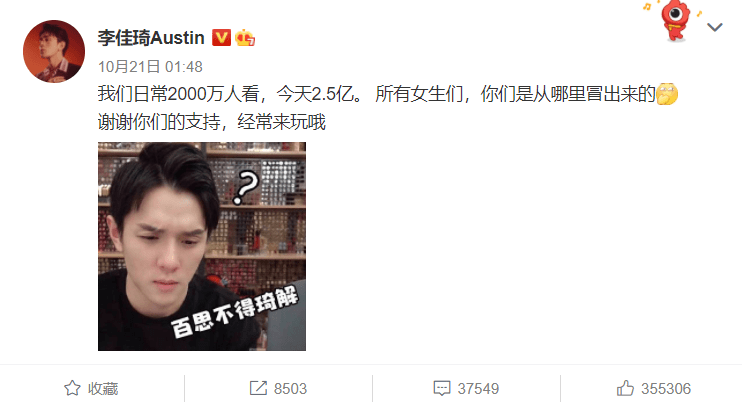742x406 pixels.
Task: Open the 8503 reposts list
Action: [290, 389]
